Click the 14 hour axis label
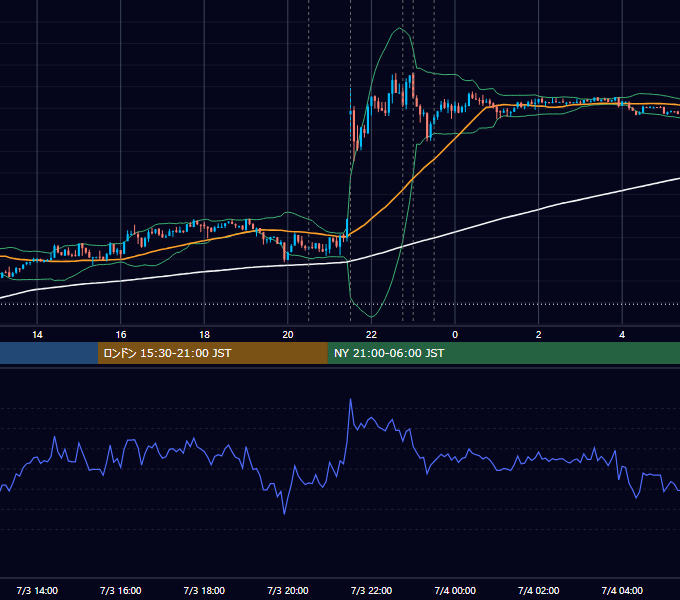This screenshot has height=600, width=680. point(37,335)
